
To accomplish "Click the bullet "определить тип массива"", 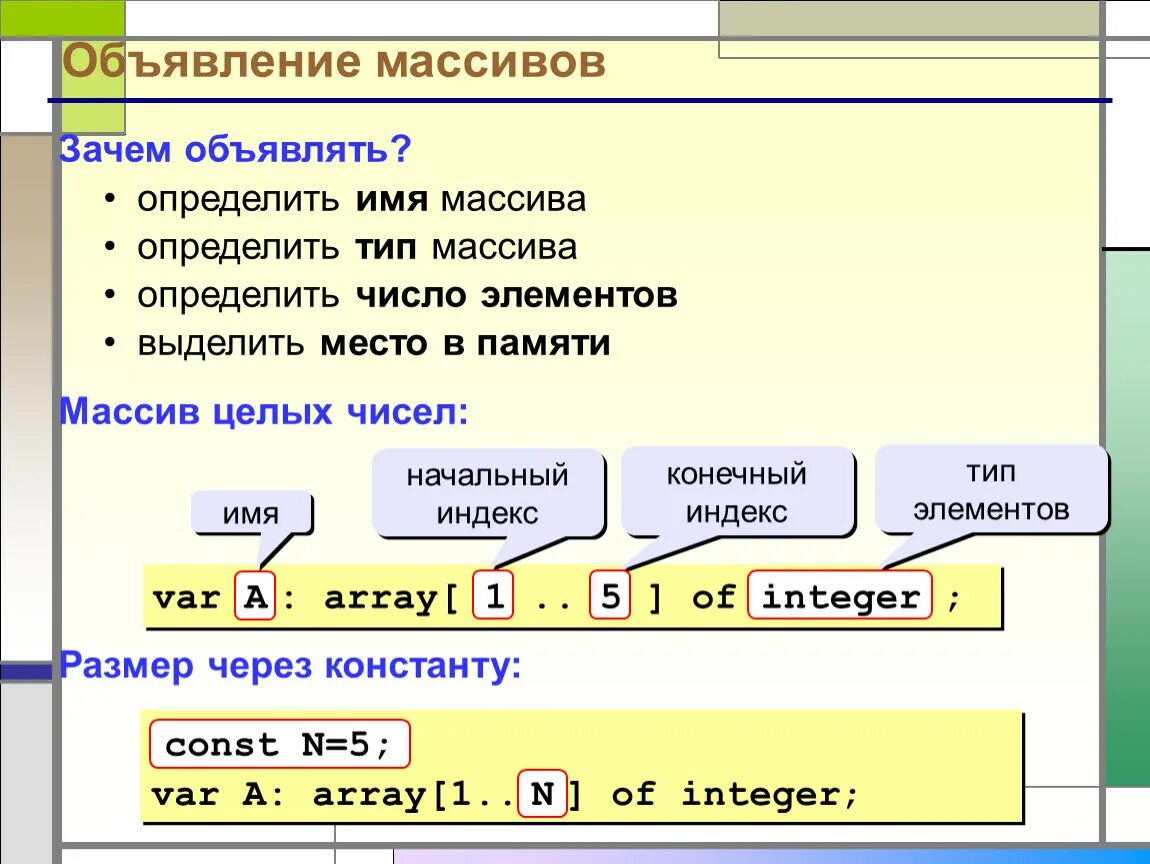I will (357, 247).
